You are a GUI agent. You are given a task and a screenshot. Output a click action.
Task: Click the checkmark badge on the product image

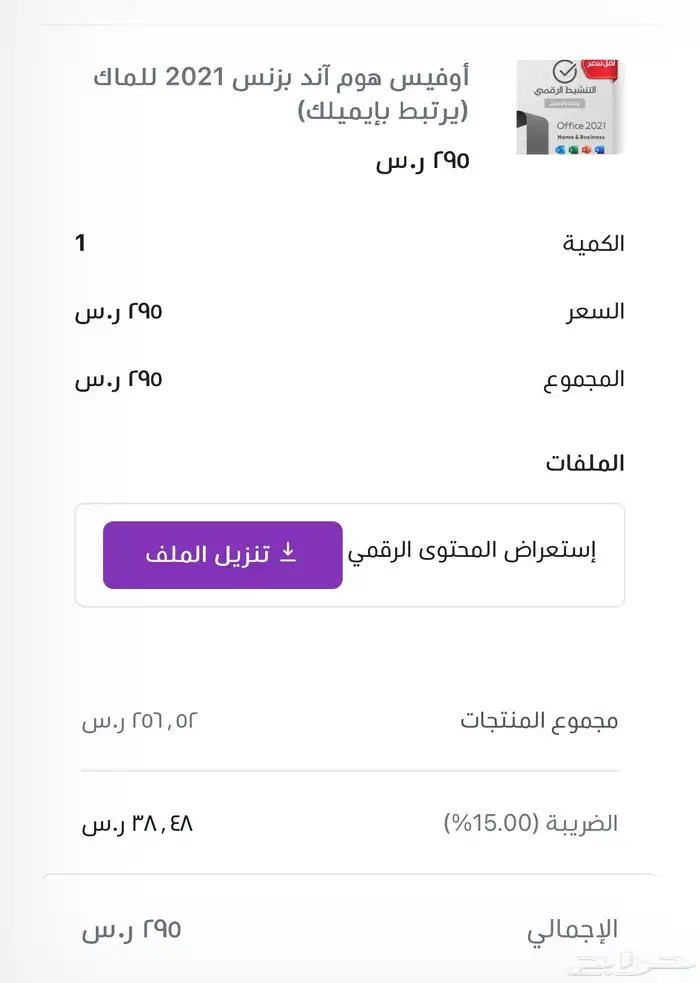pos(564,72)
